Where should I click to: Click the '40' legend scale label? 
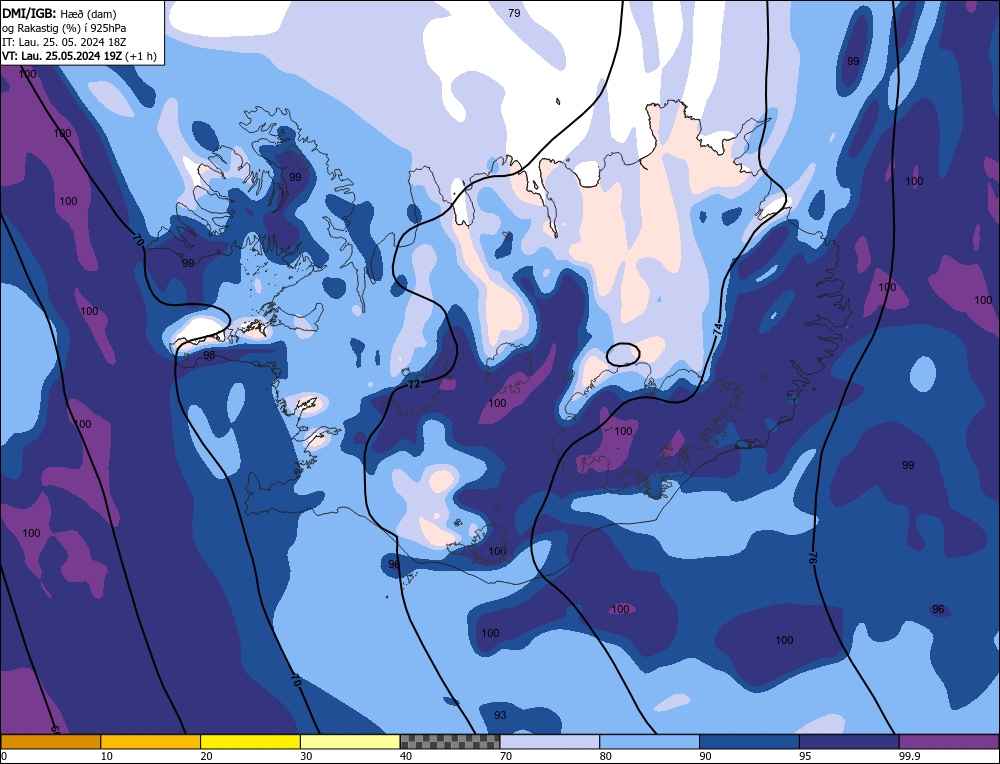406,756
